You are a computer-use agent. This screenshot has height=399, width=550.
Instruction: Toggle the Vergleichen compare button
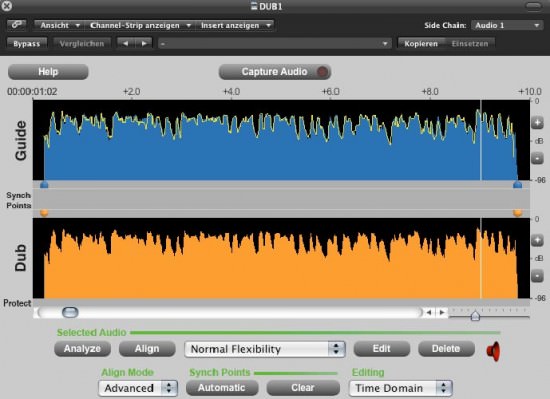click(x=82, y=43)
